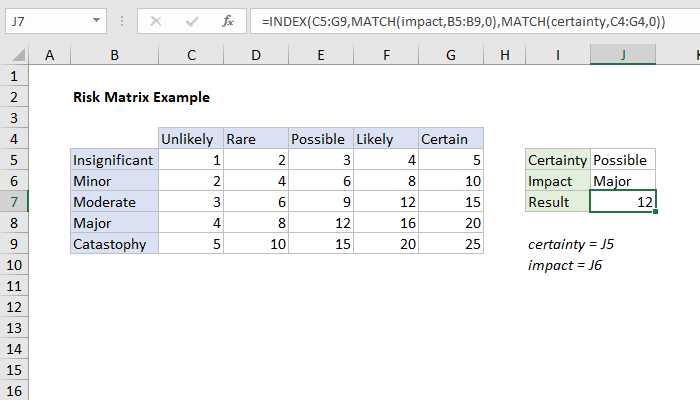
Task: Select the row 12 header
Action: (14, 307)
